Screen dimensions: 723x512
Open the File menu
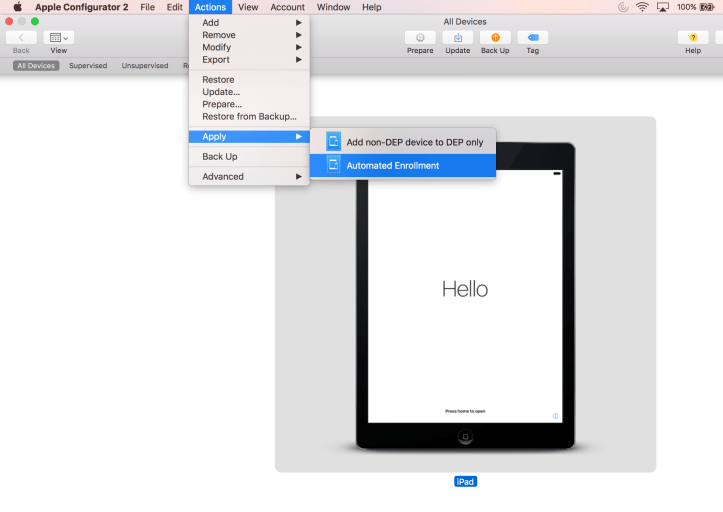[148, 7]
